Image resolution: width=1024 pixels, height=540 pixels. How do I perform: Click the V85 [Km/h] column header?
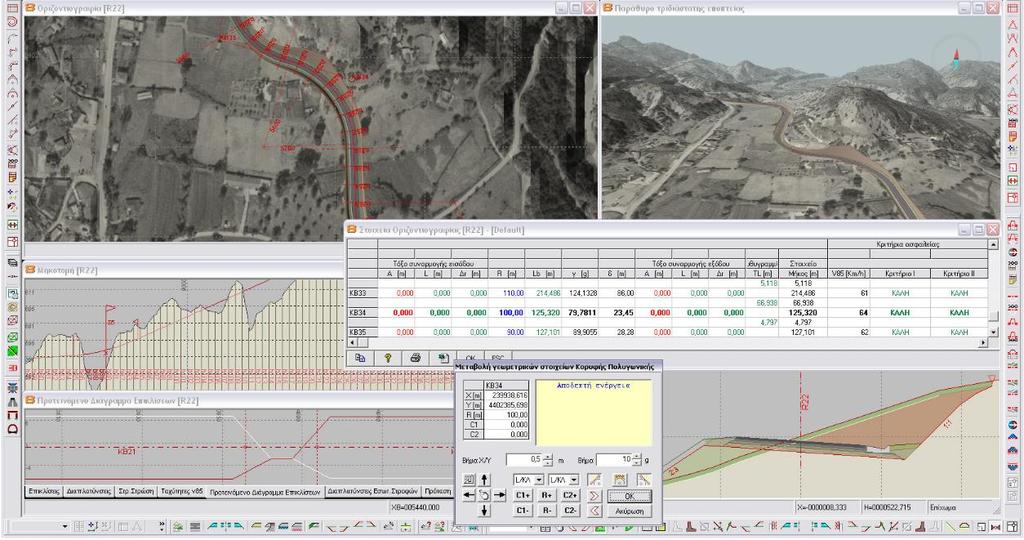tap(848, 274)
